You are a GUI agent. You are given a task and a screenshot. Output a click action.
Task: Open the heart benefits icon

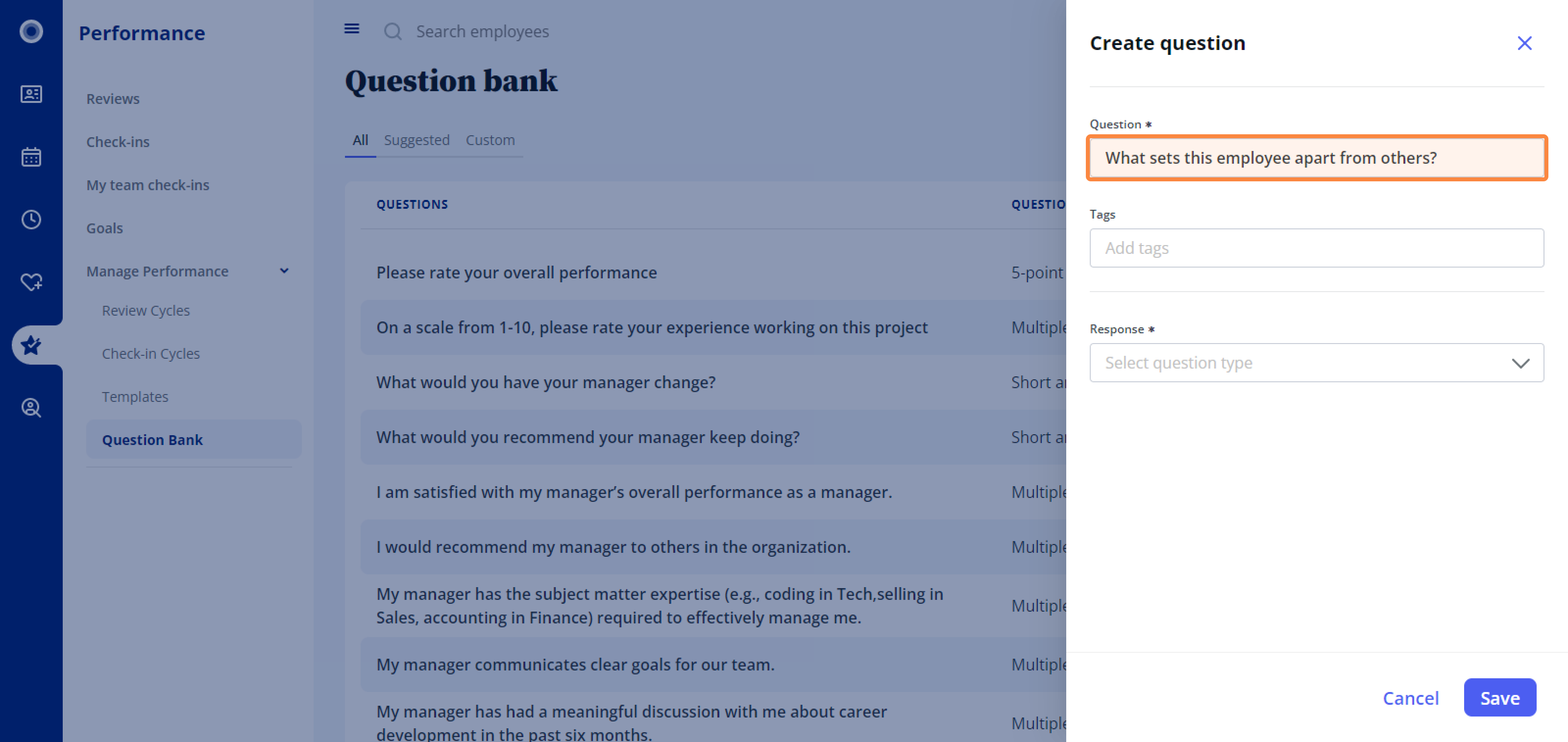(31, 282)
